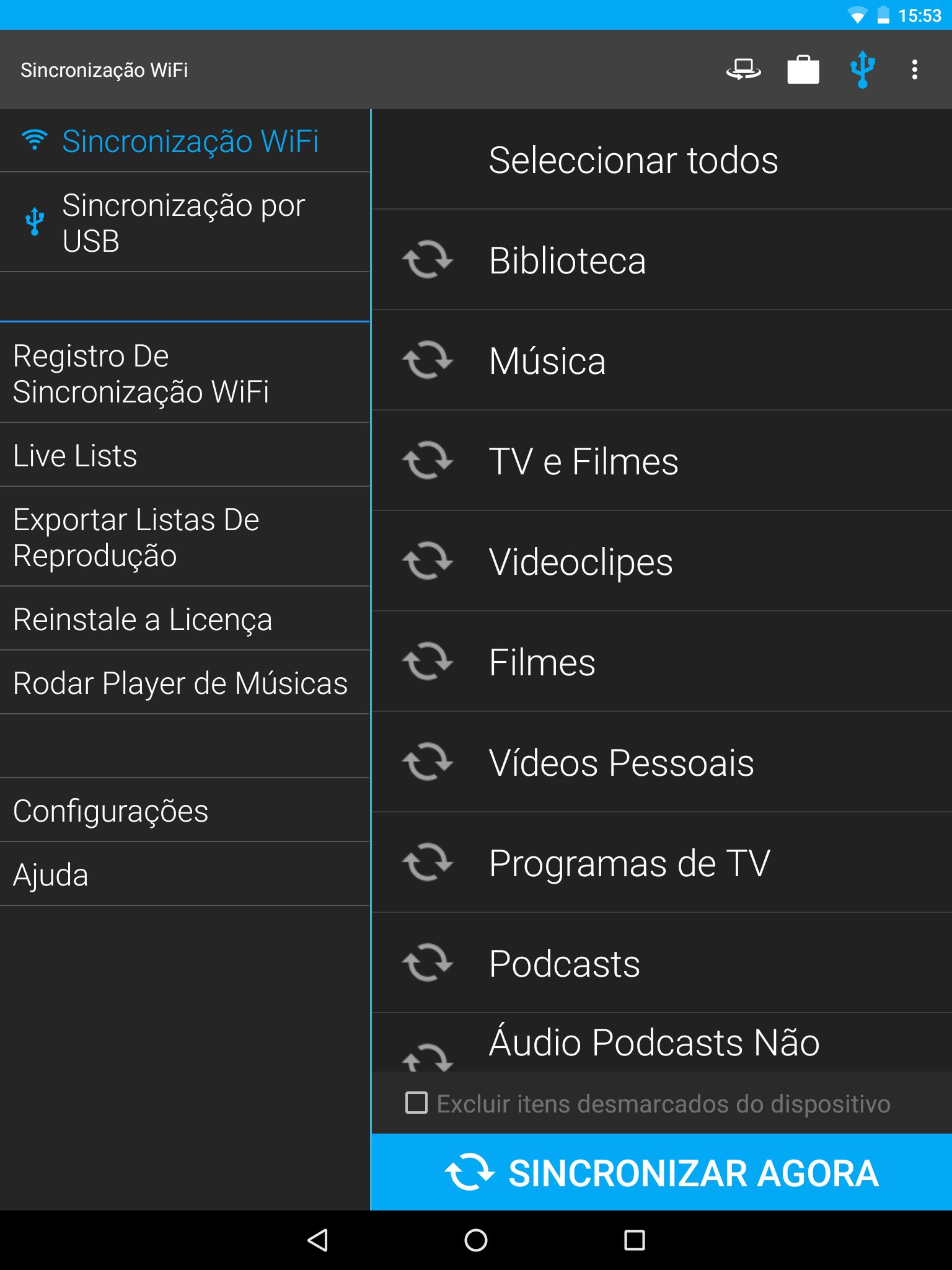Image resolution: width=952 pixels, height=1270 pixels.
Task: Check Excluir itens desmarcados do dispositivo box
Action: pyautogui.click(x=416, y=1103)
